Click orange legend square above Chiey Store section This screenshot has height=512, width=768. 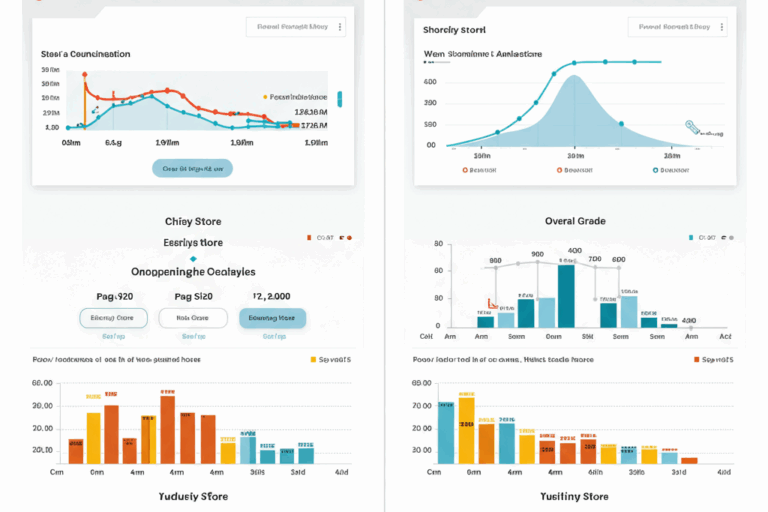coord(307,238)
